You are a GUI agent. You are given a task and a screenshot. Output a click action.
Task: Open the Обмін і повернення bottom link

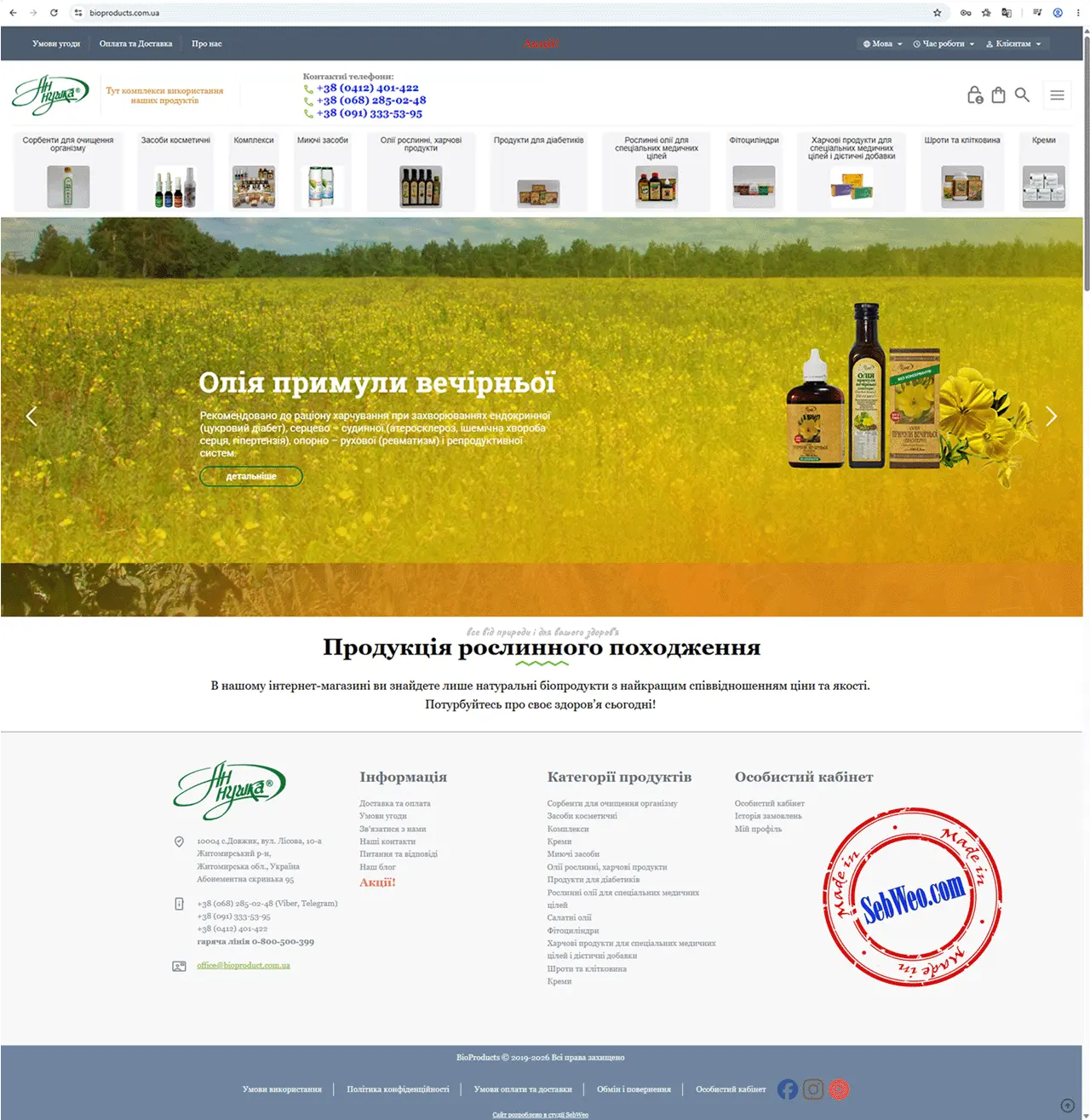coord(634,1089)
